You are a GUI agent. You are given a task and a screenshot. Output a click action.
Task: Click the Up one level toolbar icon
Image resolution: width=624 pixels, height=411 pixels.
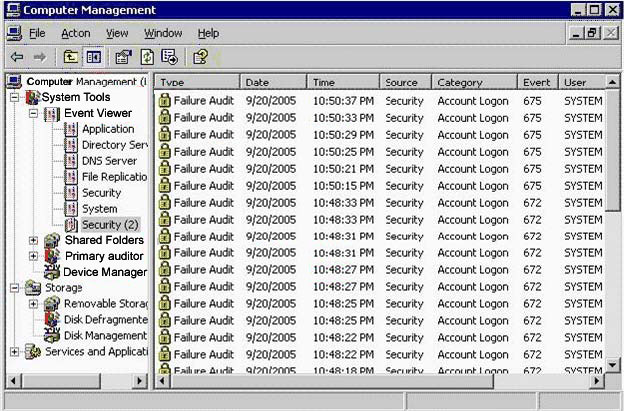[71, 57]
